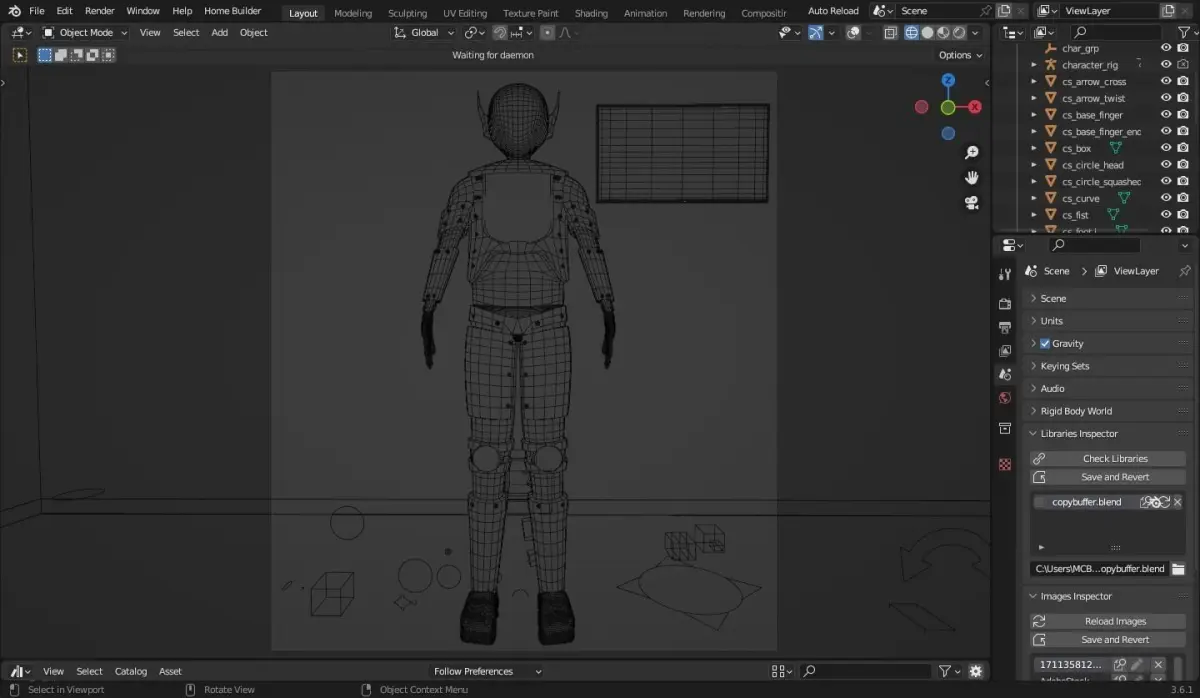
Task: Hide char_grp with its eye icon
Action: click(1166, 48)
